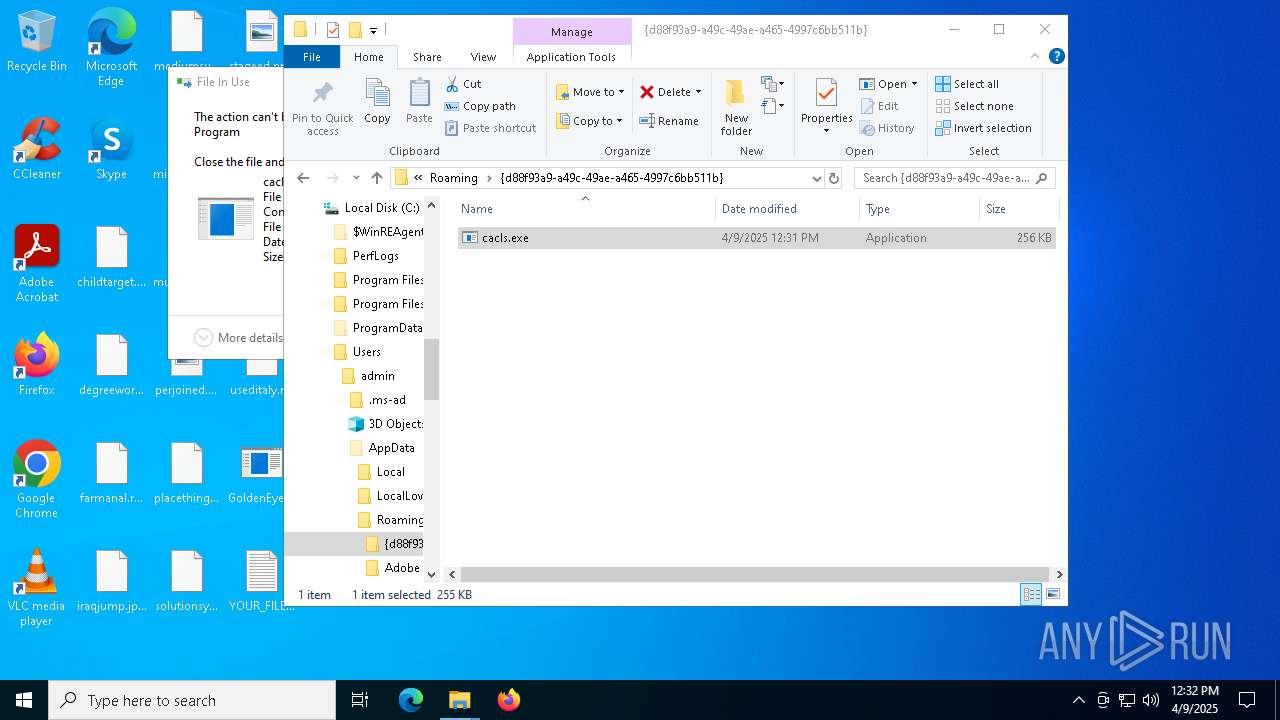Click the taskbar search box

pyautogui.click(x=192, y=700)
